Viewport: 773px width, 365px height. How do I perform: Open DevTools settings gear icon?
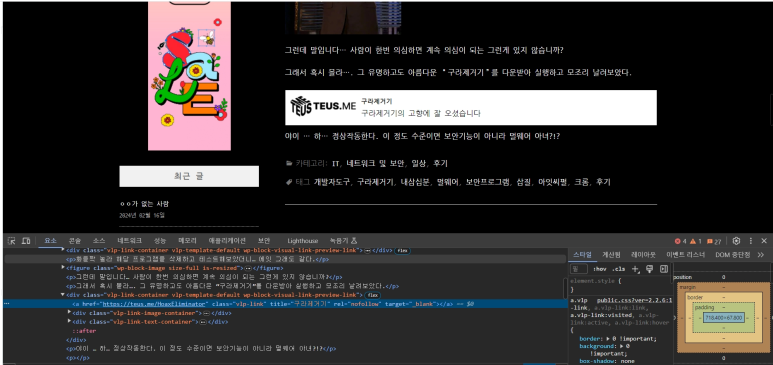[x=737, y=241]
